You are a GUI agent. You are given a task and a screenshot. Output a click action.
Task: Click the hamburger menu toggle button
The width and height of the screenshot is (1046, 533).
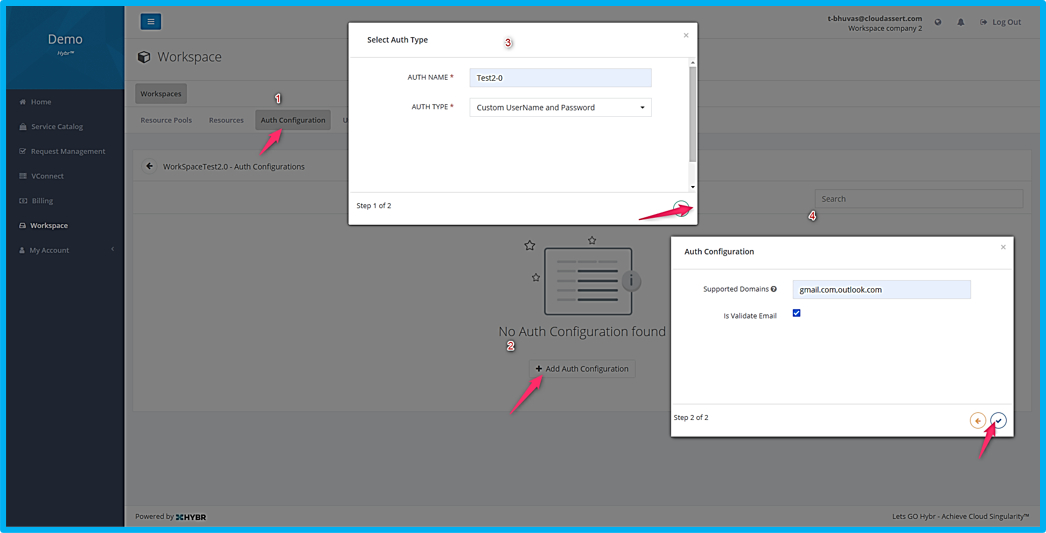151,21
